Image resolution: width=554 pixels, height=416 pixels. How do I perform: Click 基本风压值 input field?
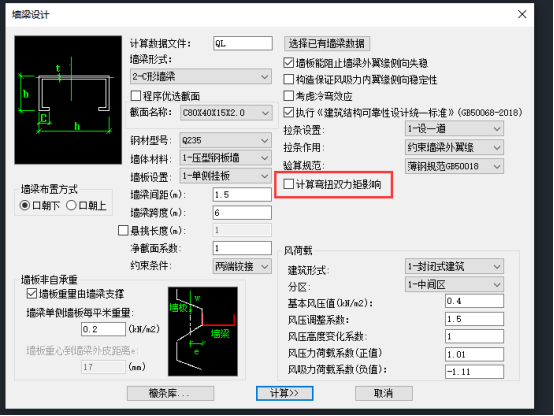[x=474, y=301]
